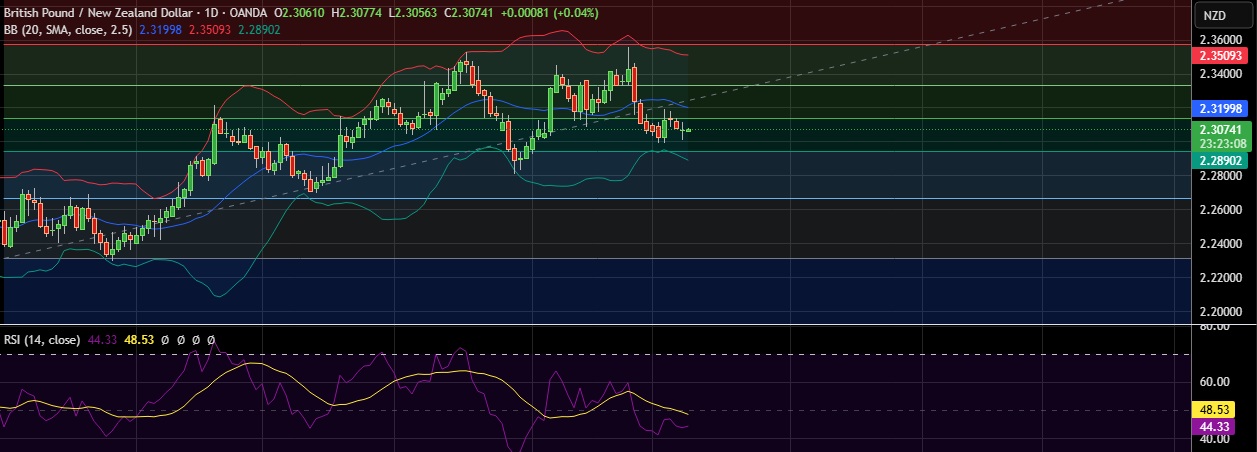Click the yellow 48.53 RSI axis label
The width and height of the screenshot is (1257, 452).
click(x=1215, y=410)
